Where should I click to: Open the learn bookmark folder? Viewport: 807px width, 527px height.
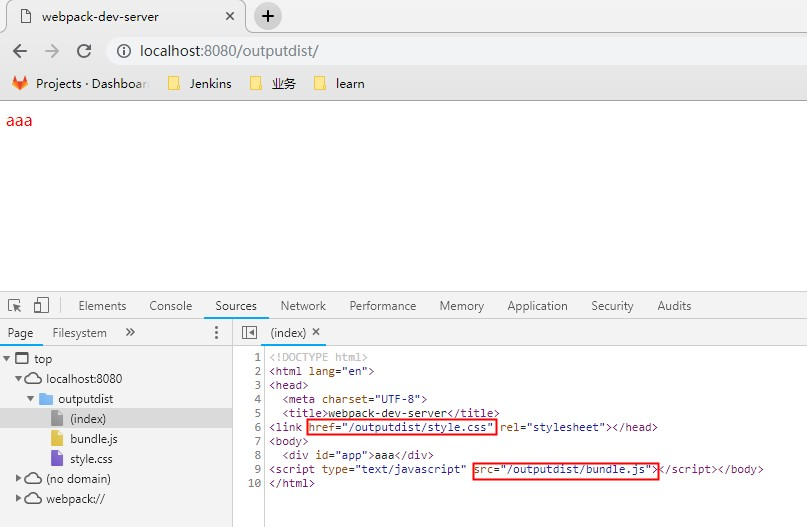(x=339, y=83)
